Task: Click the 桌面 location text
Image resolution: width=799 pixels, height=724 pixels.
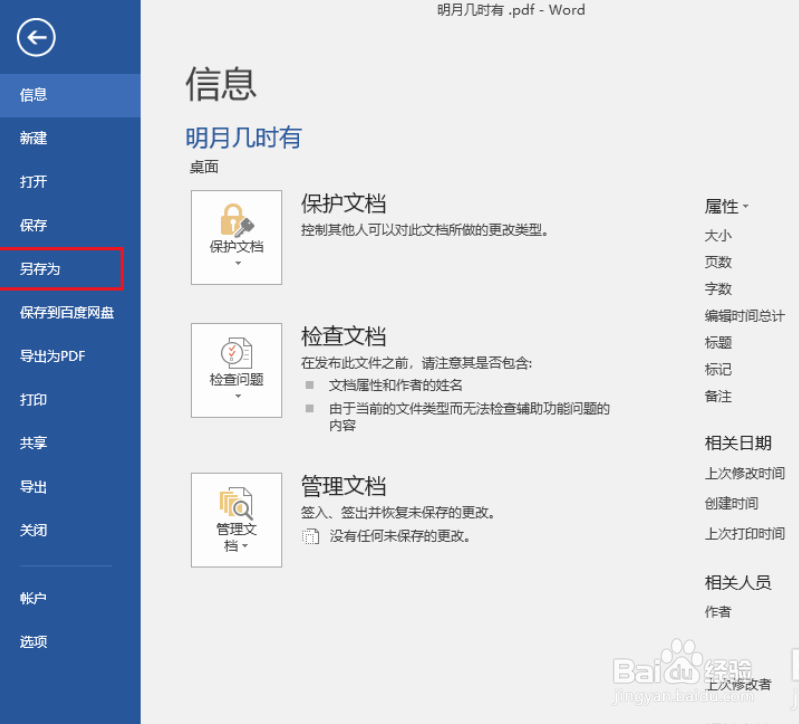Action: click(x=204, y=167)
